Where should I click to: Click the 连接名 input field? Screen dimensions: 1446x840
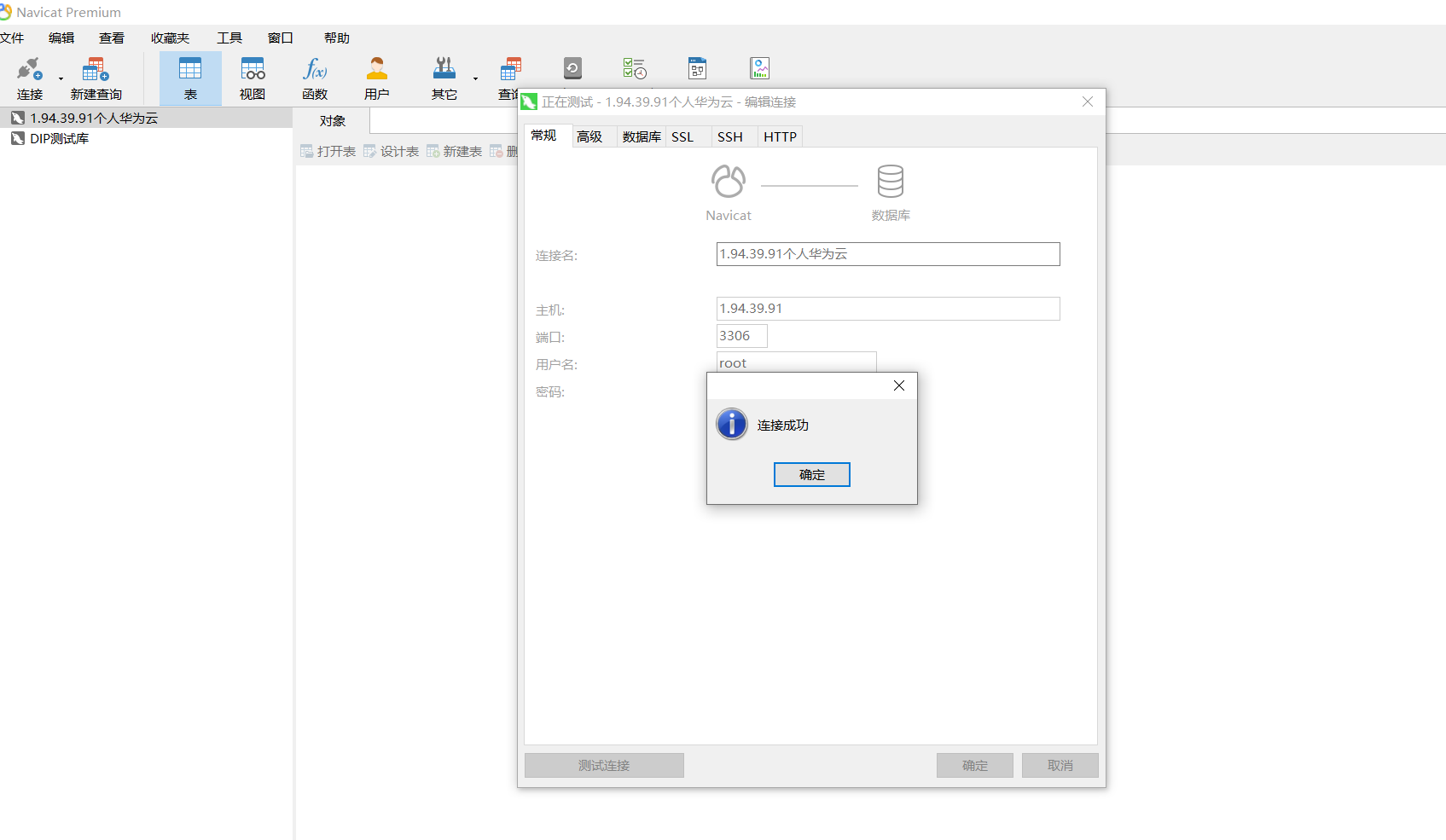(888, 254)
